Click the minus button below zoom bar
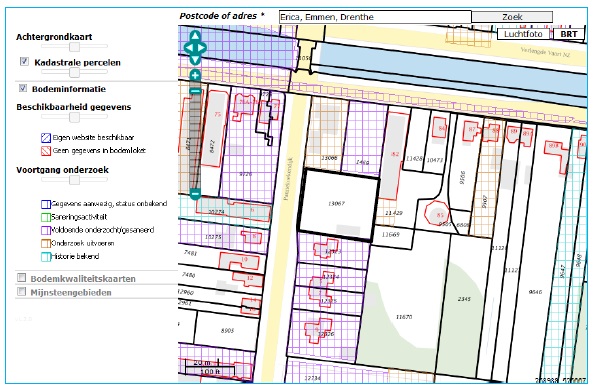Screen dimensions: 595x391 pos(195,194)
